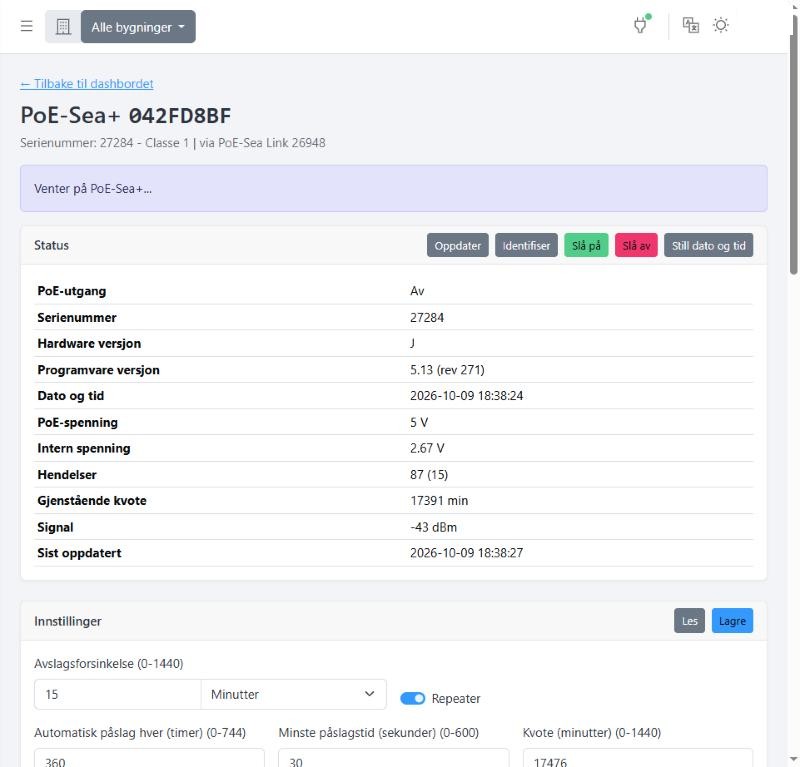This screenshot has width=800, height=767.
Task: Follow the Tilbake til dashbordet link
Action: (x=87, y=84)
